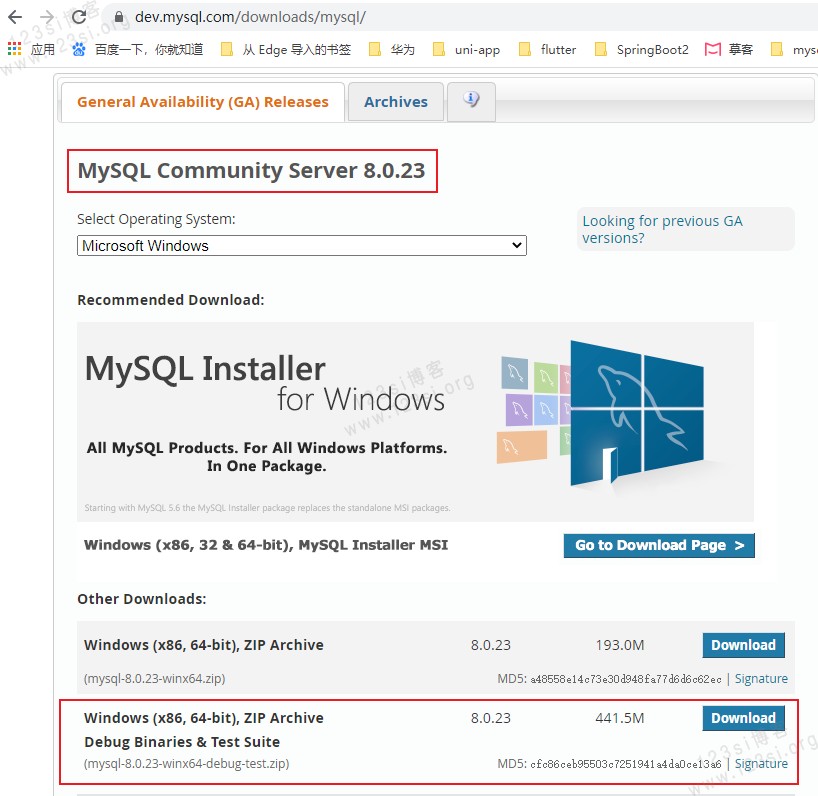Screen dimensions: 818x796
Task: Open the uni-app bookmark folder
Action: 466,50
